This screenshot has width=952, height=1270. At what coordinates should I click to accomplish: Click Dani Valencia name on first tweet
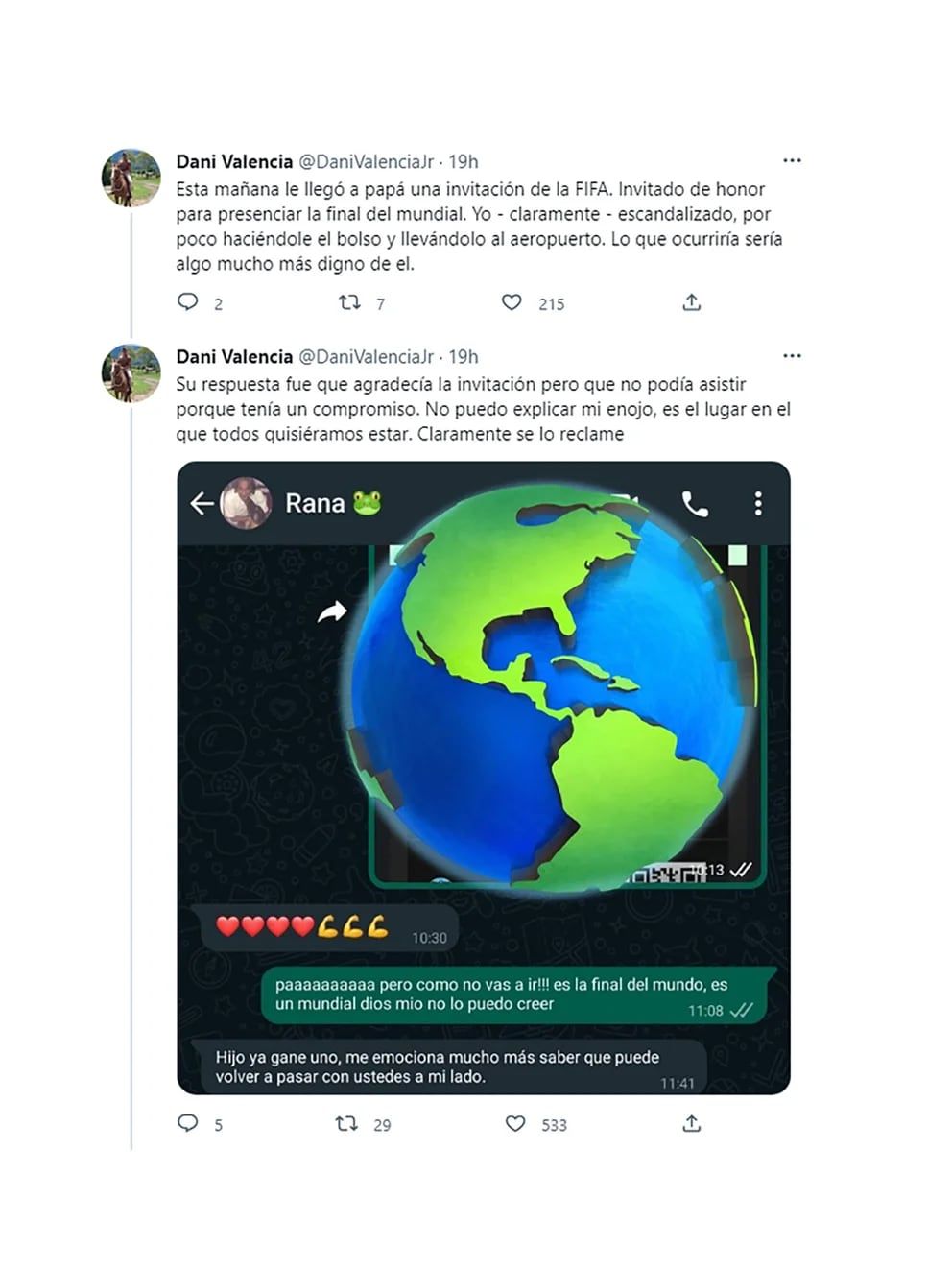click(x=234, y=161)
